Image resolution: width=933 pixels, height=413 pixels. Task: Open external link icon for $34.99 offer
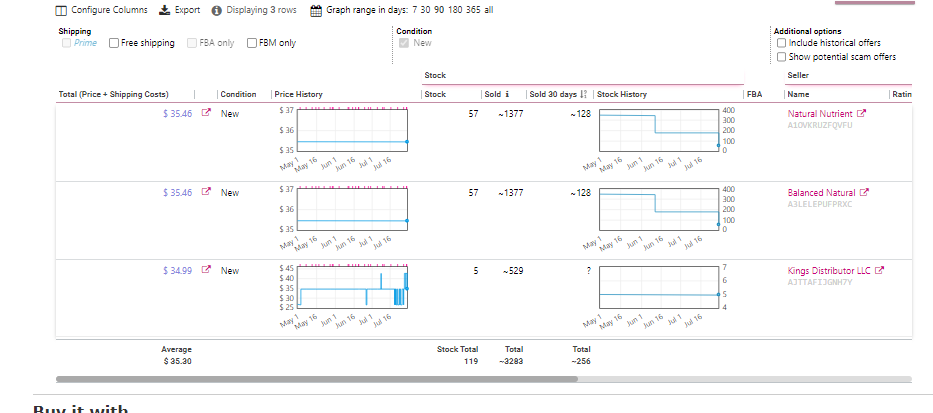pyautogui.click(x=206, y=270)
